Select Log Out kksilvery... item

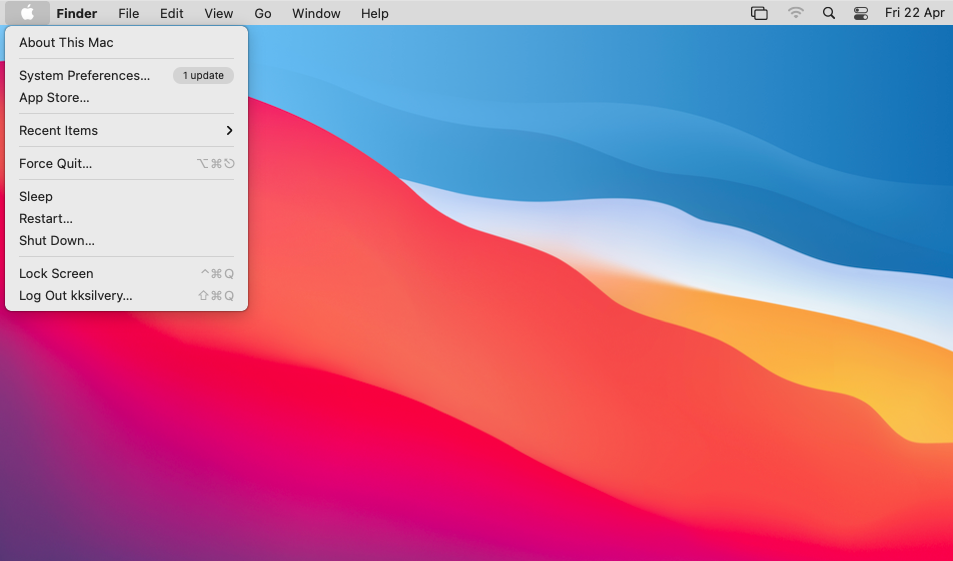(x=126, y=295)
